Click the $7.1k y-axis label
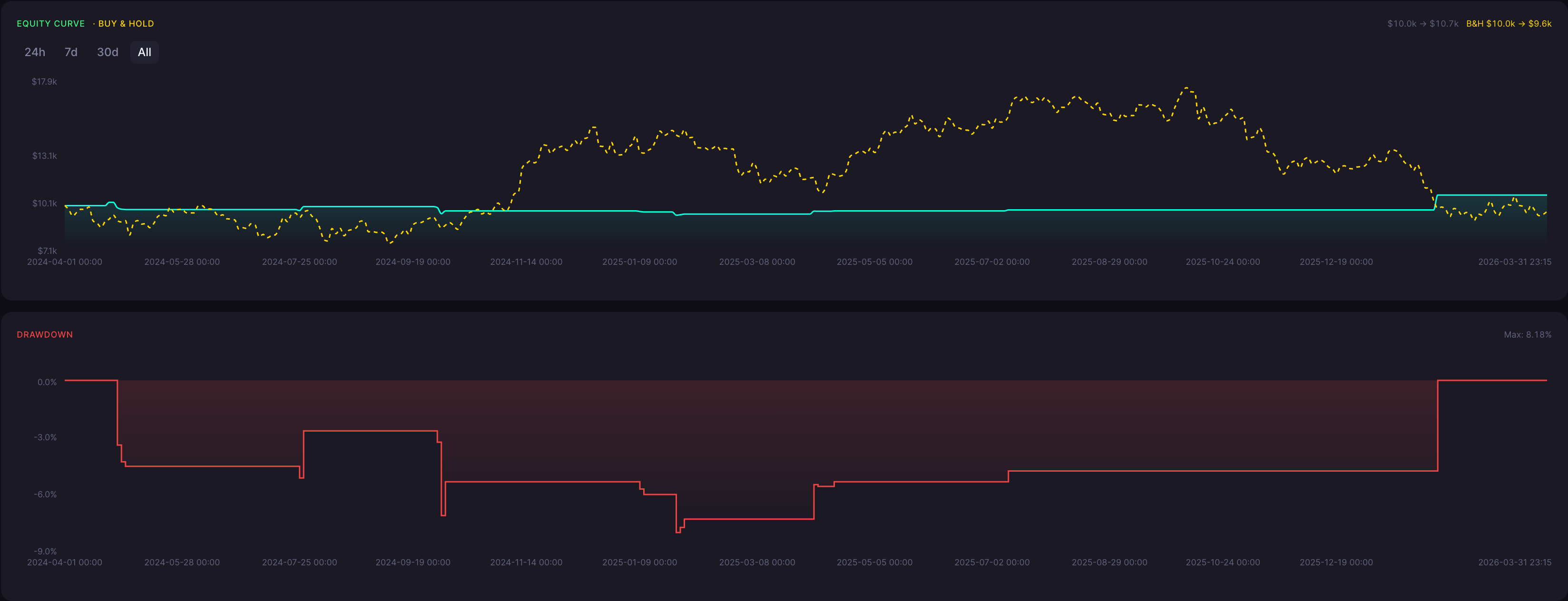 tap(47, 251)
